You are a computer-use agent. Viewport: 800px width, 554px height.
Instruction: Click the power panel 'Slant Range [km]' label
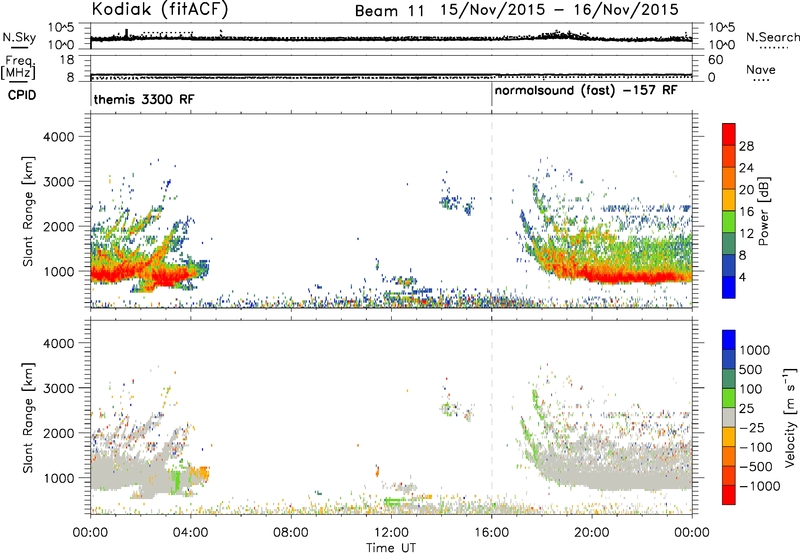28,211
